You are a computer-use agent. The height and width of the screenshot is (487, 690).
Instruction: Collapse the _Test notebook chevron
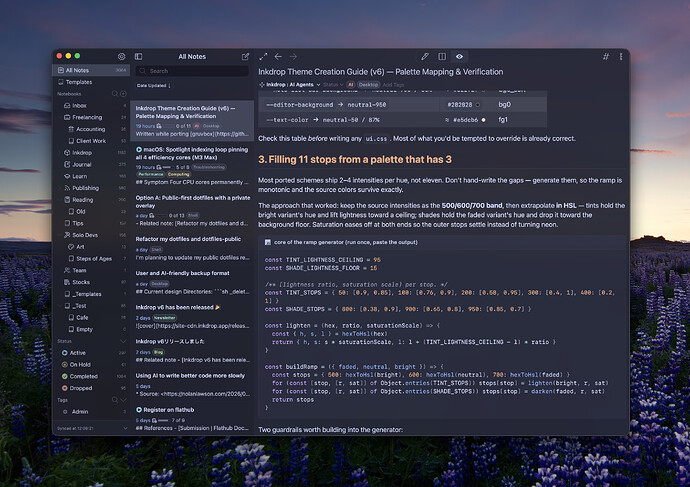click(x=60, y=306)
